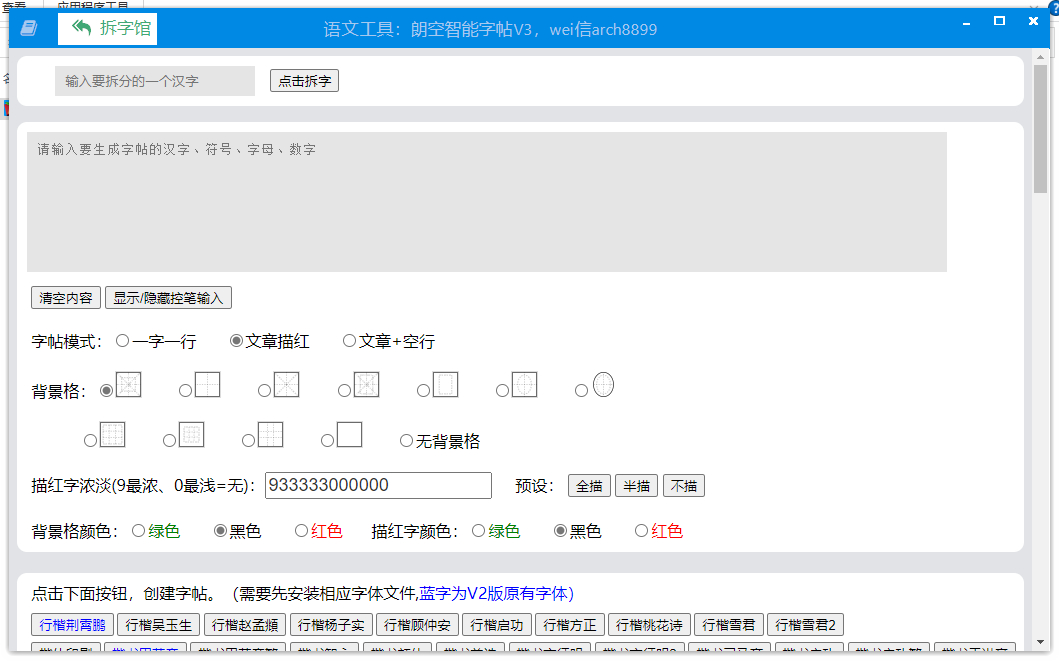Create copybook with 行楷启功 font
Image resolution: width=1059 pixels, height=661 pixels.
point(497,625)
